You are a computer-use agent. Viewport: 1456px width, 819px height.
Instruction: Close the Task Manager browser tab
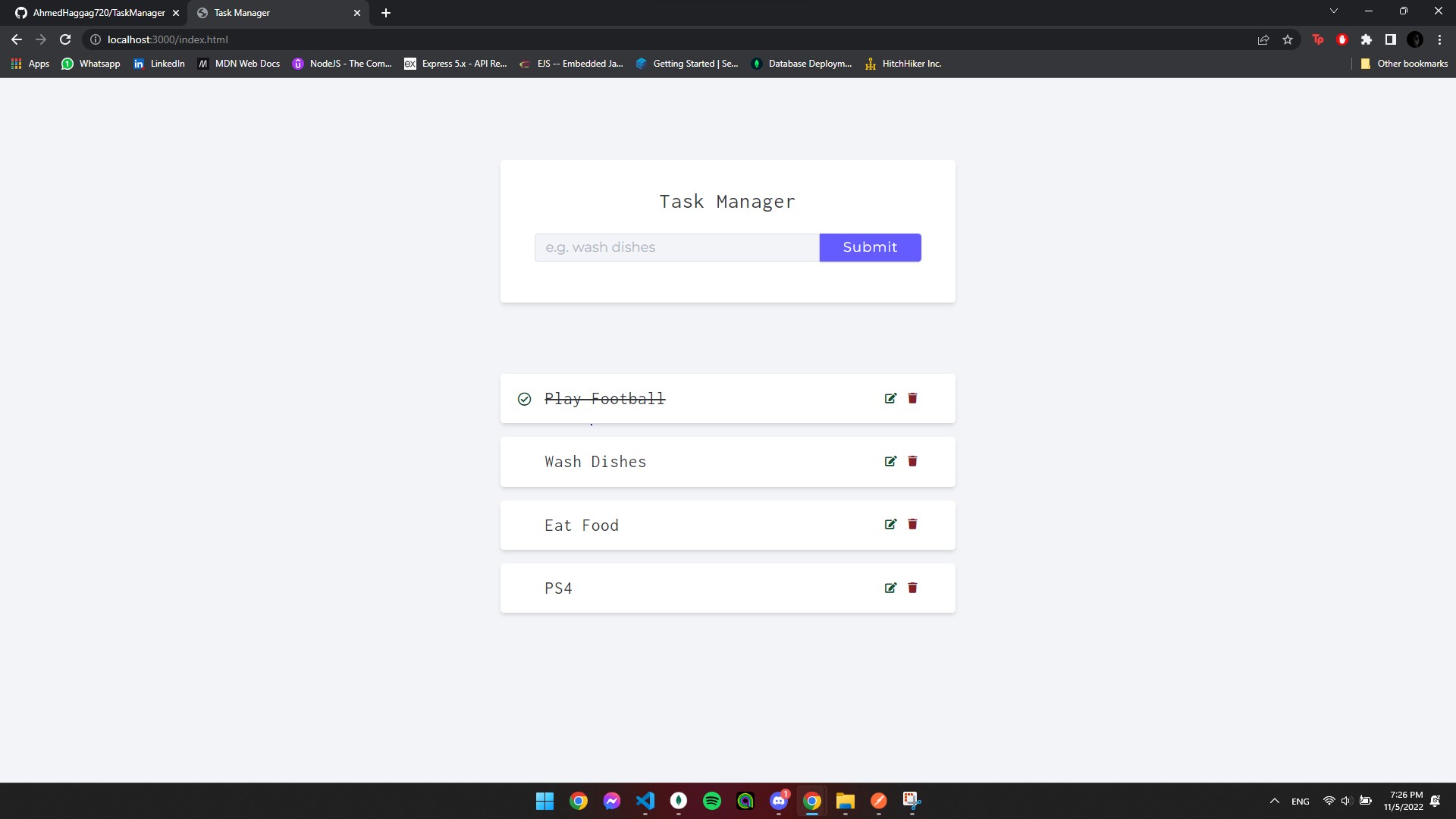tap(357, 13)
